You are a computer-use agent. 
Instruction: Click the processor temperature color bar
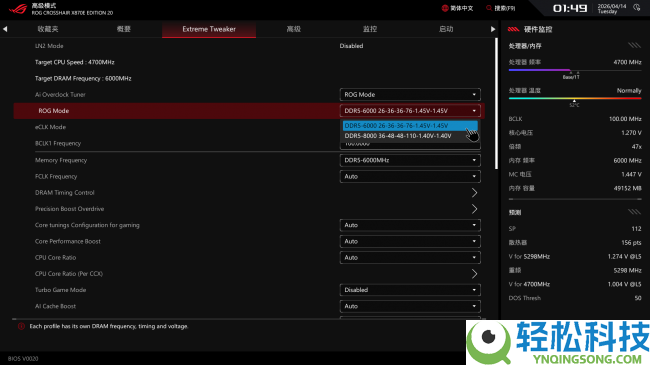(575, 98)
